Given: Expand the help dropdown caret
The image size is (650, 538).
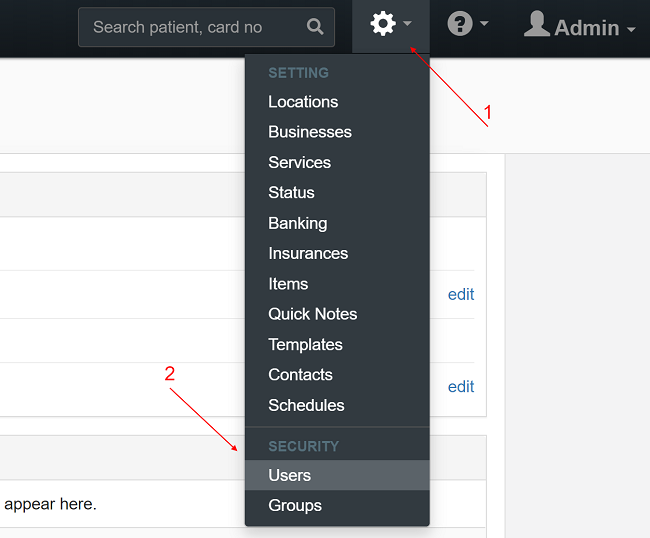Looking at the screenshot, I should click(485, 24).
